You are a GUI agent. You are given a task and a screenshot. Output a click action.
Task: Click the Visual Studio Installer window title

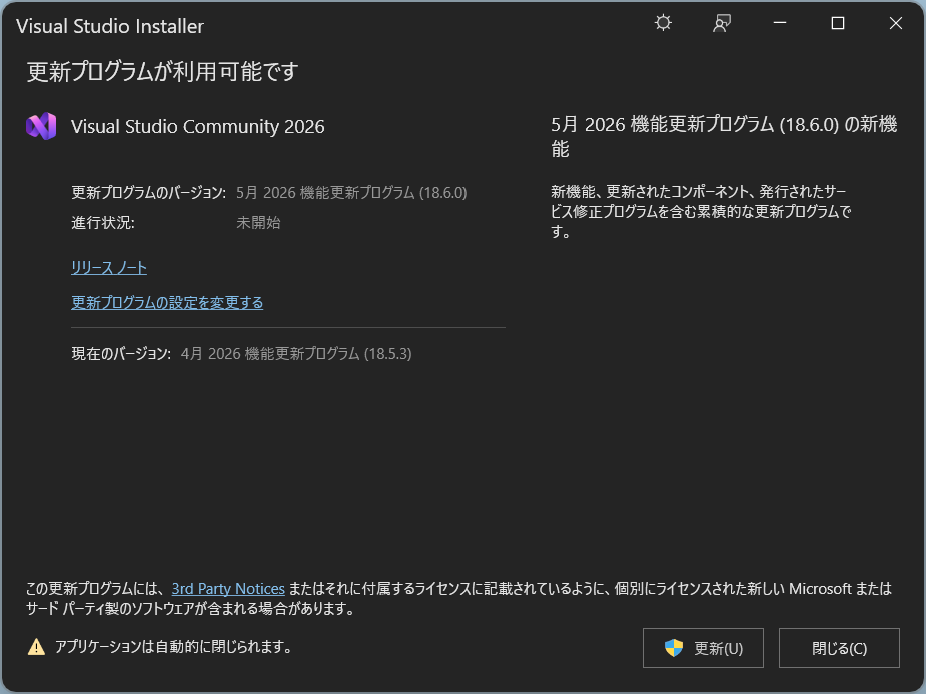click(110, 26)
